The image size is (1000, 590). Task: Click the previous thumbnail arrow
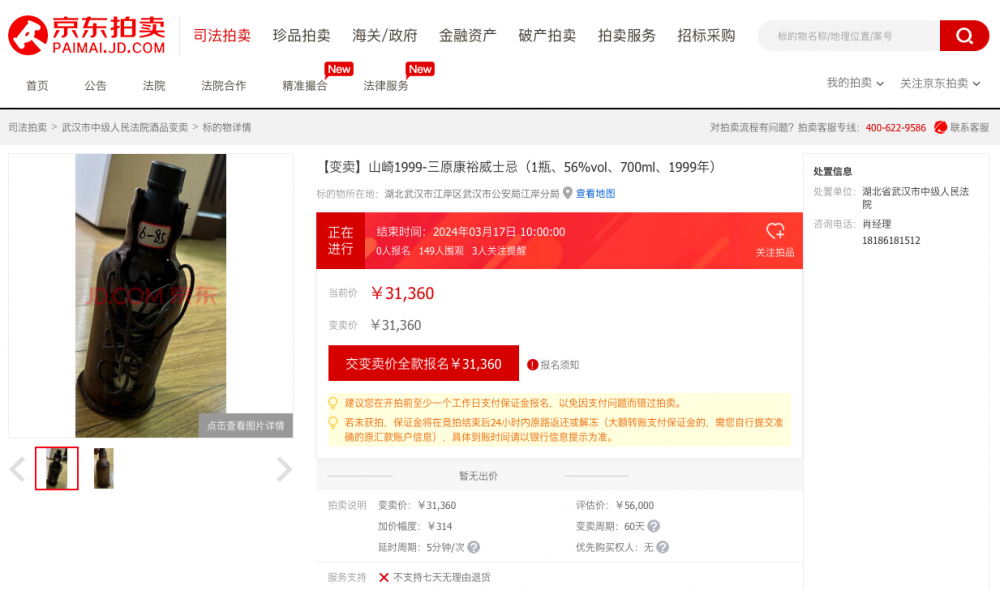coord(17,469)
